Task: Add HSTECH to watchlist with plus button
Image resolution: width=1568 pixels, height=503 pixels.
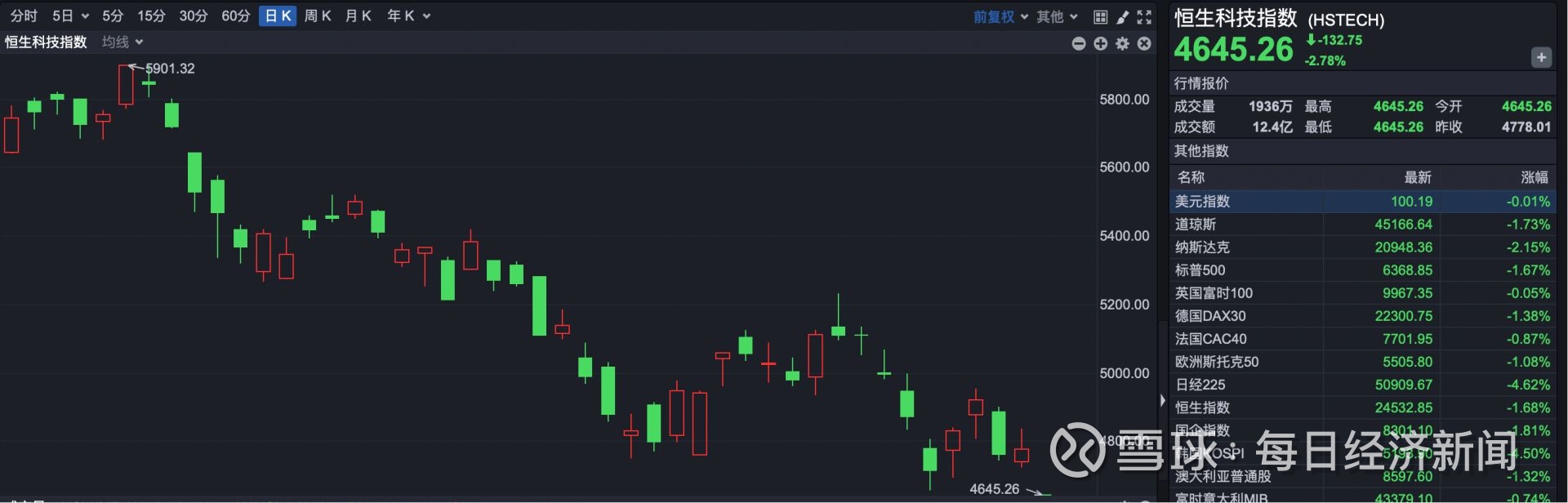Action: coord(1541,57)
